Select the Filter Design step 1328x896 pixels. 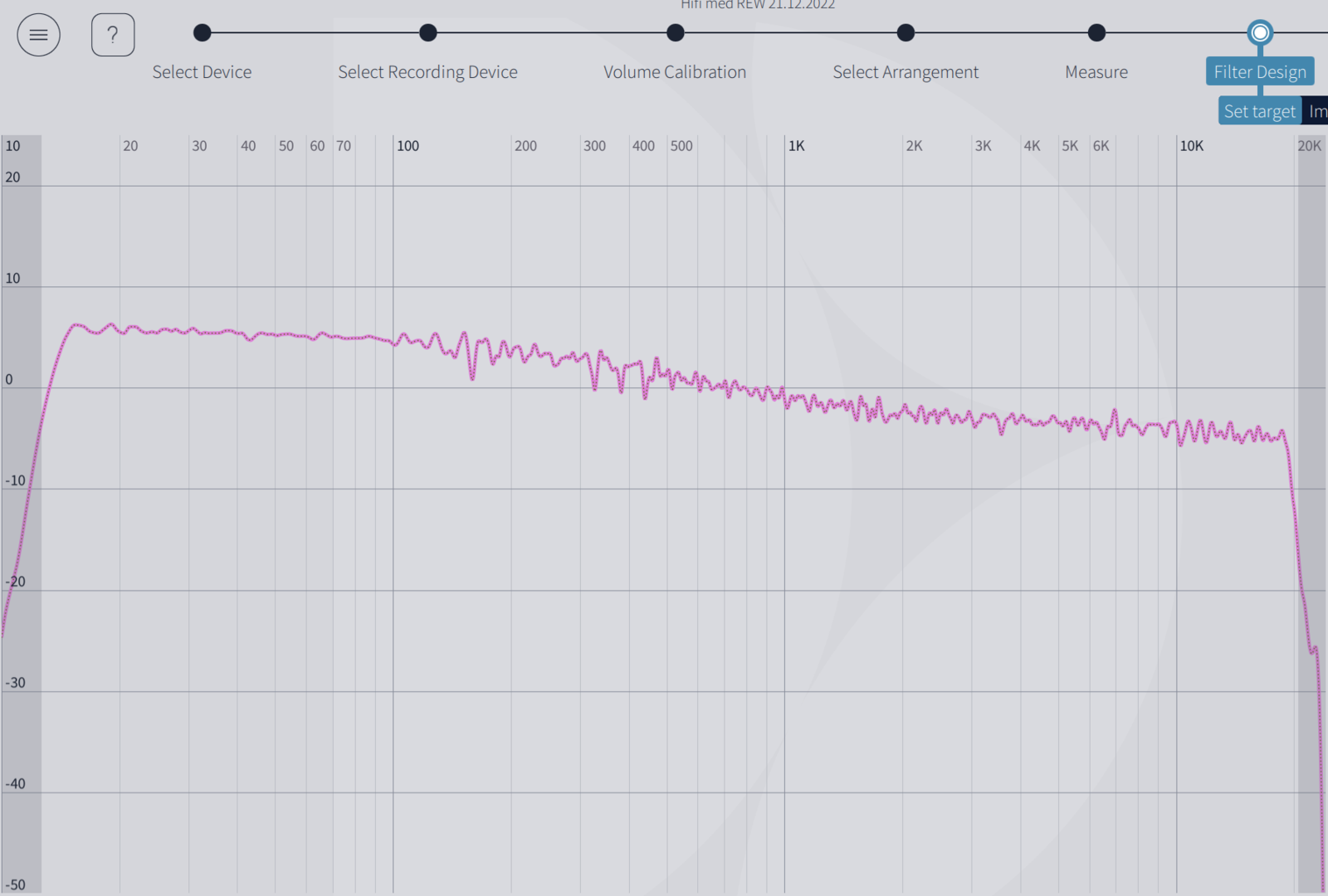pos(1260,71)
